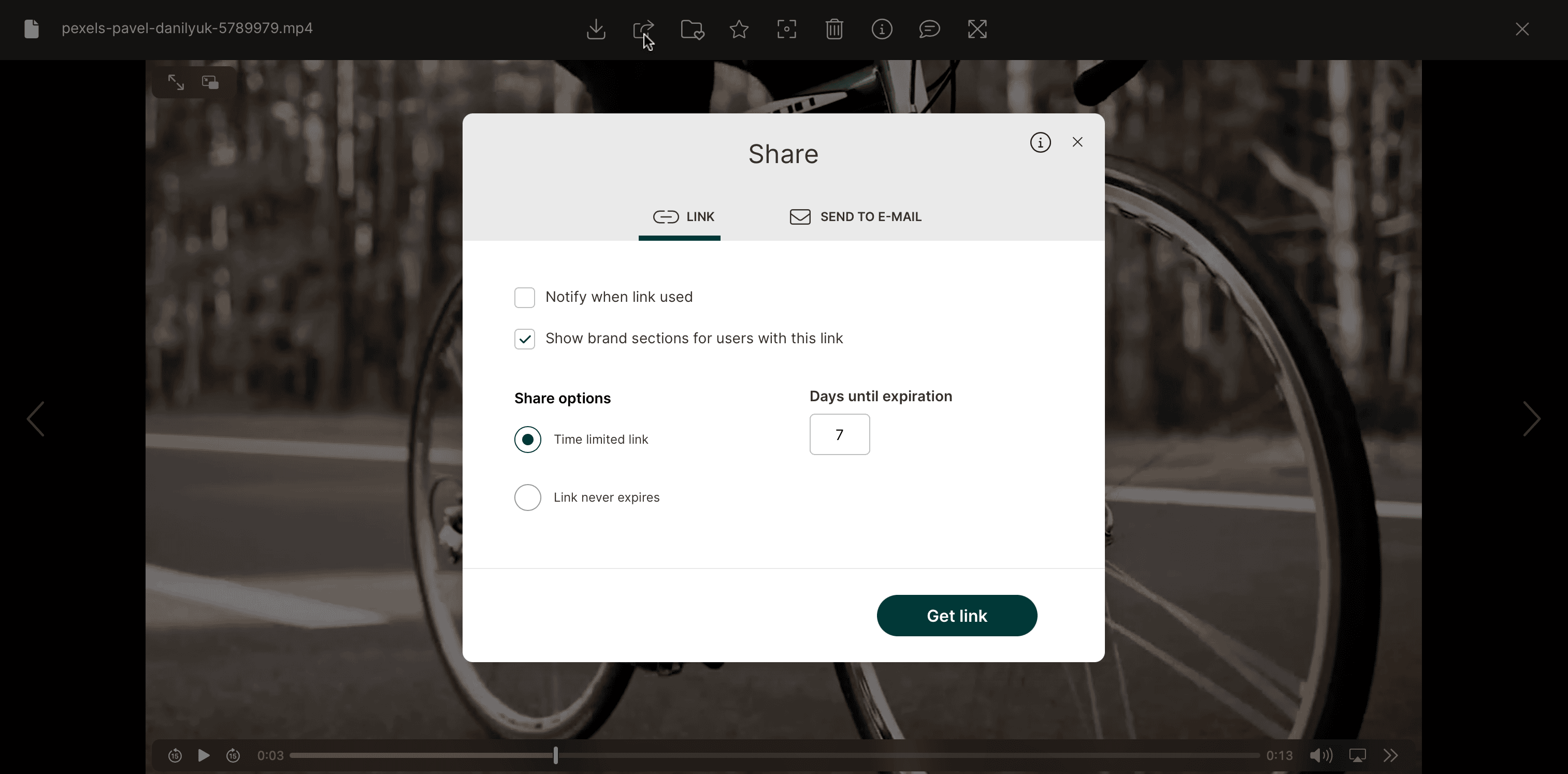Enable Notify when link used

click(x=525, y=297)
